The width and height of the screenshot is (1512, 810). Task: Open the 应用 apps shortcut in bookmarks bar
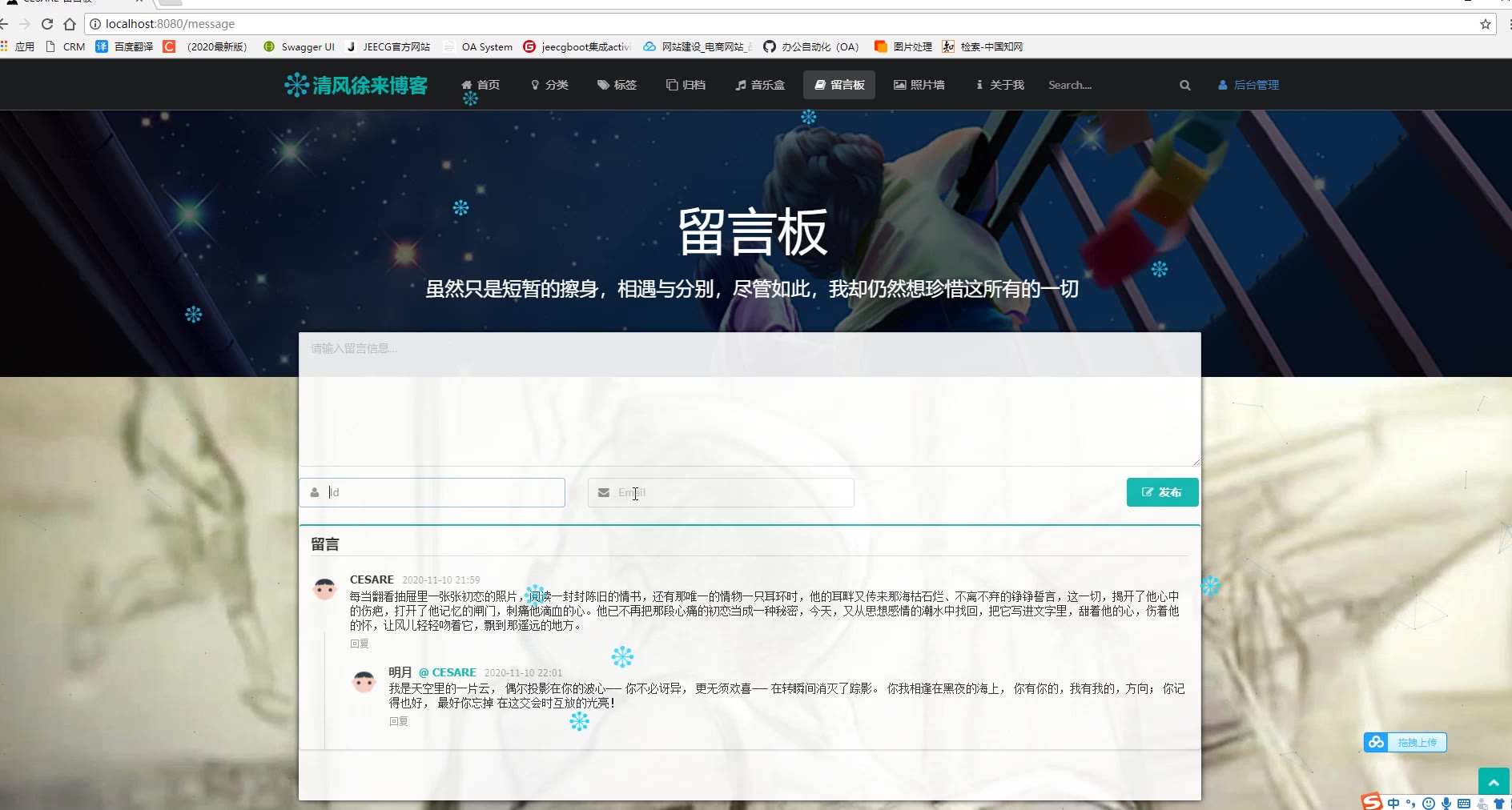pos(18,46)
